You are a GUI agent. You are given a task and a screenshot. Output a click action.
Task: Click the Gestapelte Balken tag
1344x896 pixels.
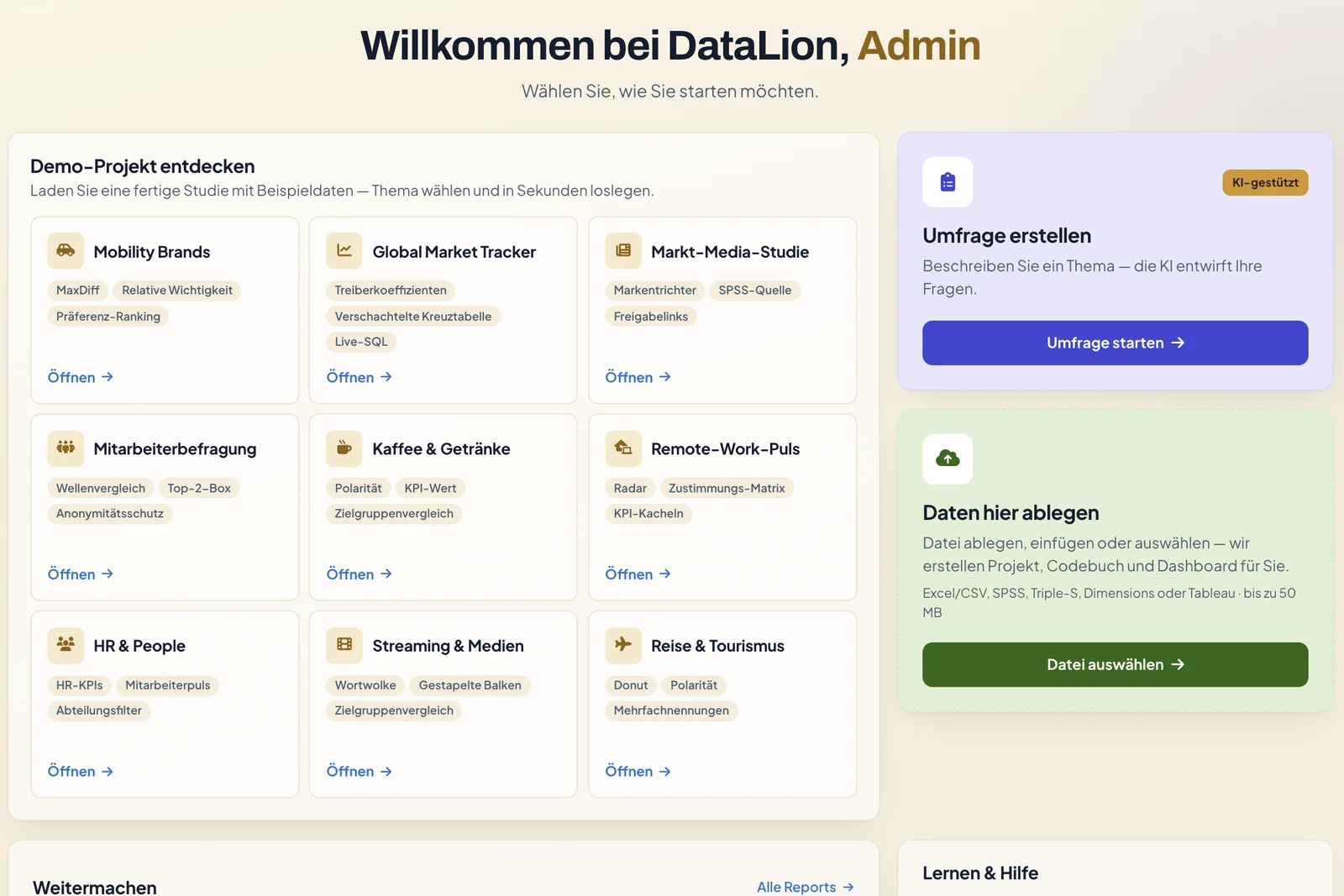[470, 685]
